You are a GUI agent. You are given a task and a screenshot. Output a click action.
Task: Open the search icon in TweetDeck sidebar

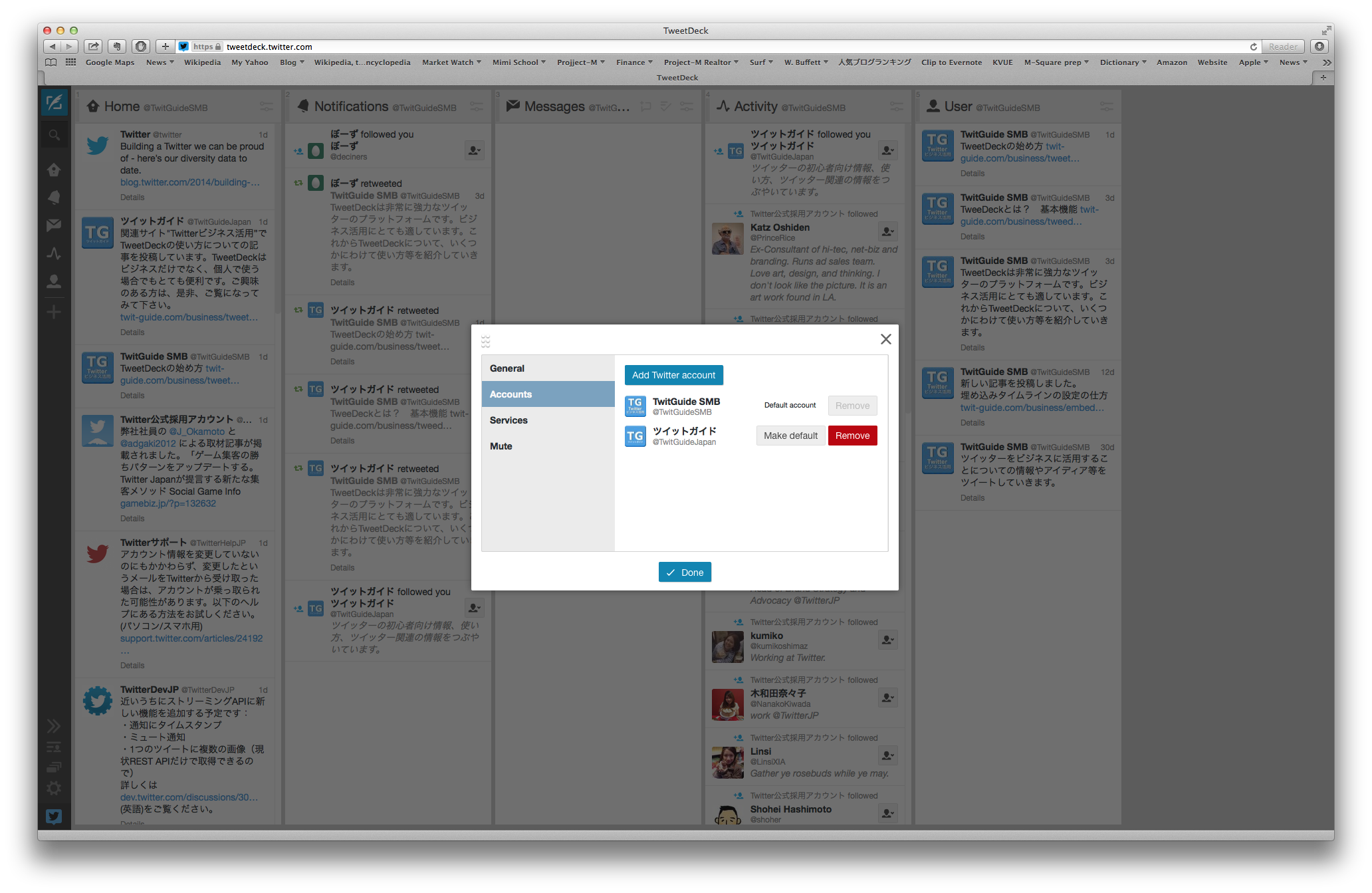click(x=54, y=135)
